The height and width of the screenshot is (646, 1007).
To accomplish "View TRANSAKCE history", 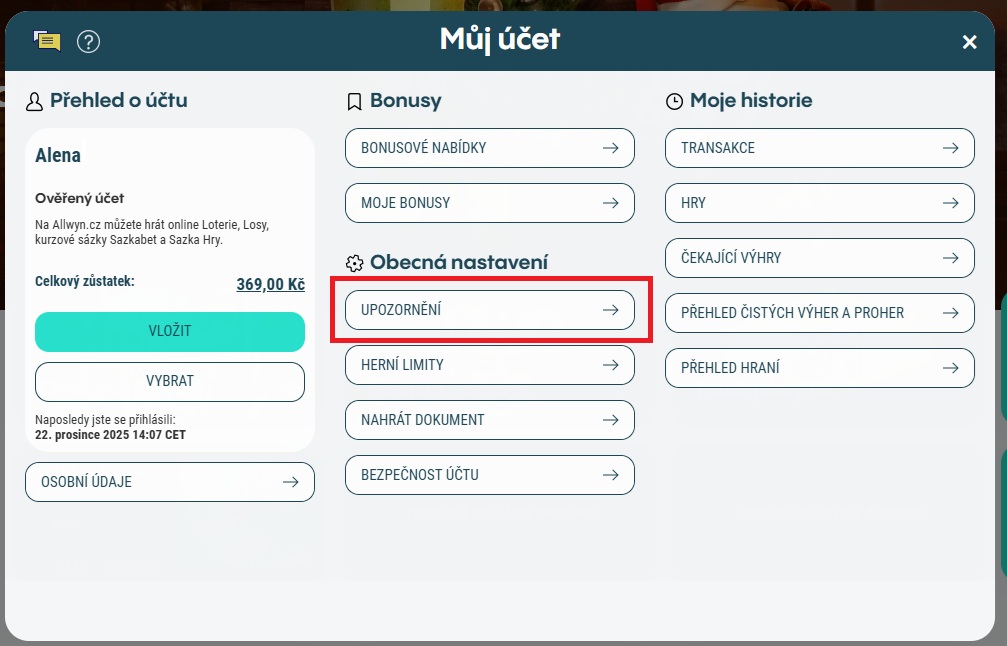I will pos(820,148).
